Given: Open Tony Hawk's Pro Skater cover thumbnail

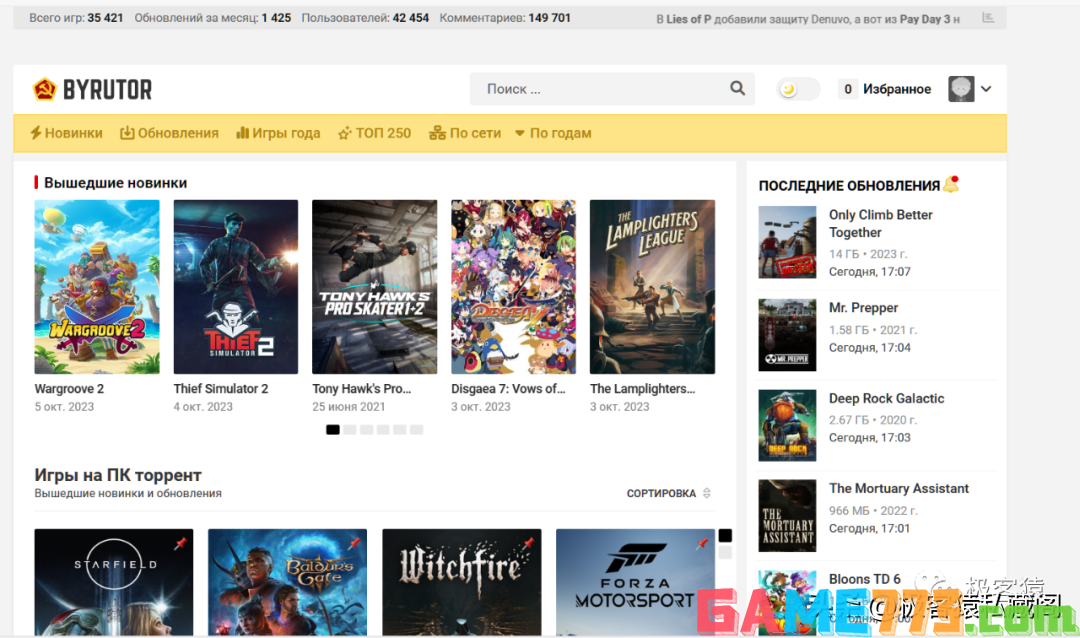Looking at the screenshot, I should click(x=375, y=287).
